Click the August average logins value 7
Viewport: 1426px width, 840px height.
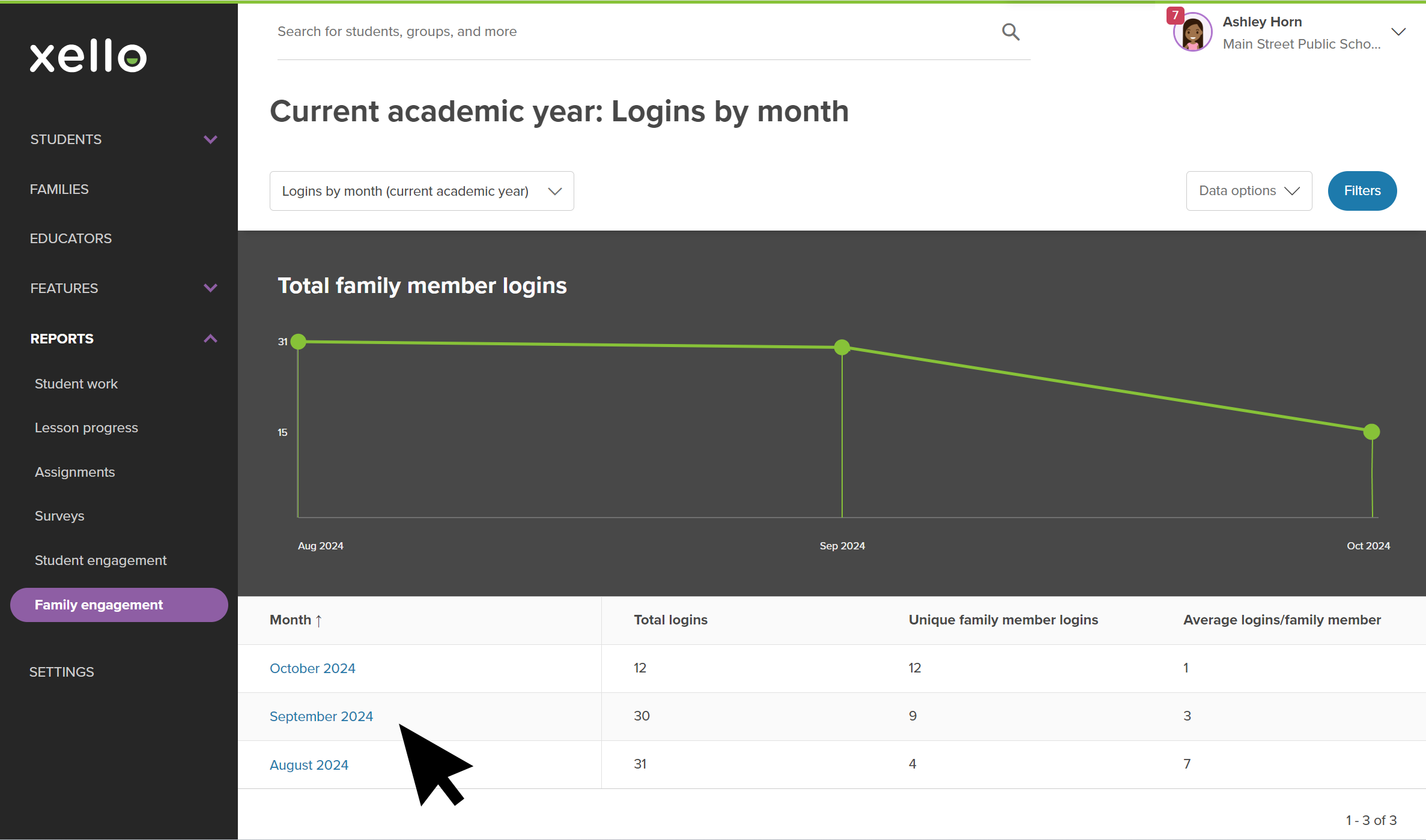coord(1187,764)
